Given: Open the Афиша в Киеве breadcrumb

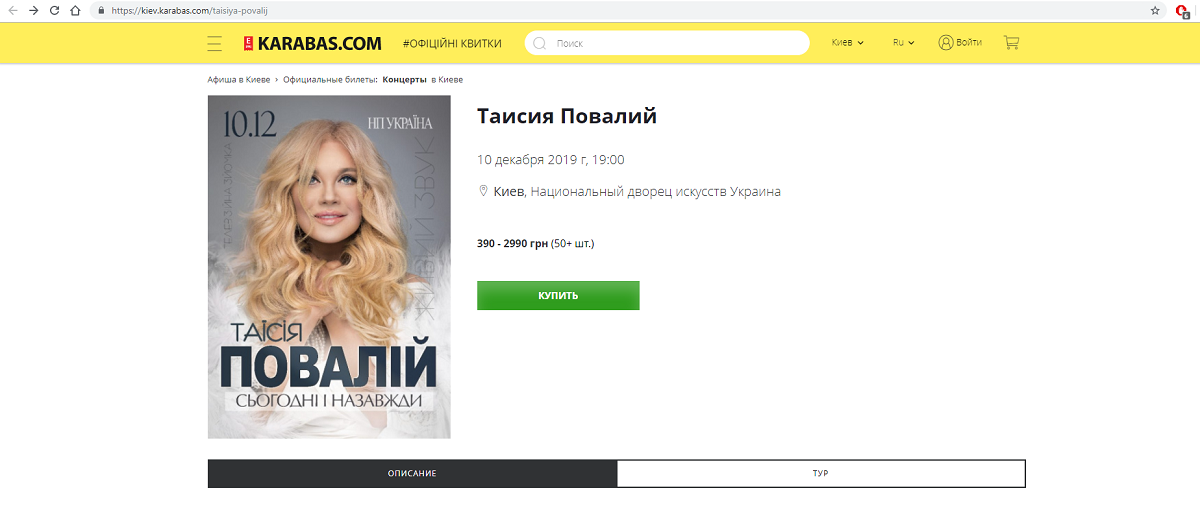Looking at the screenshot, I should click(x=239, y=79).
